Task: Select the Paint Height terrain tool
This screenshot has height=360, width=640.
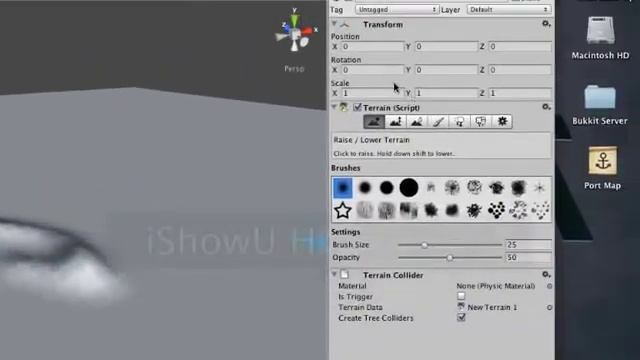Action: point(395,122)
